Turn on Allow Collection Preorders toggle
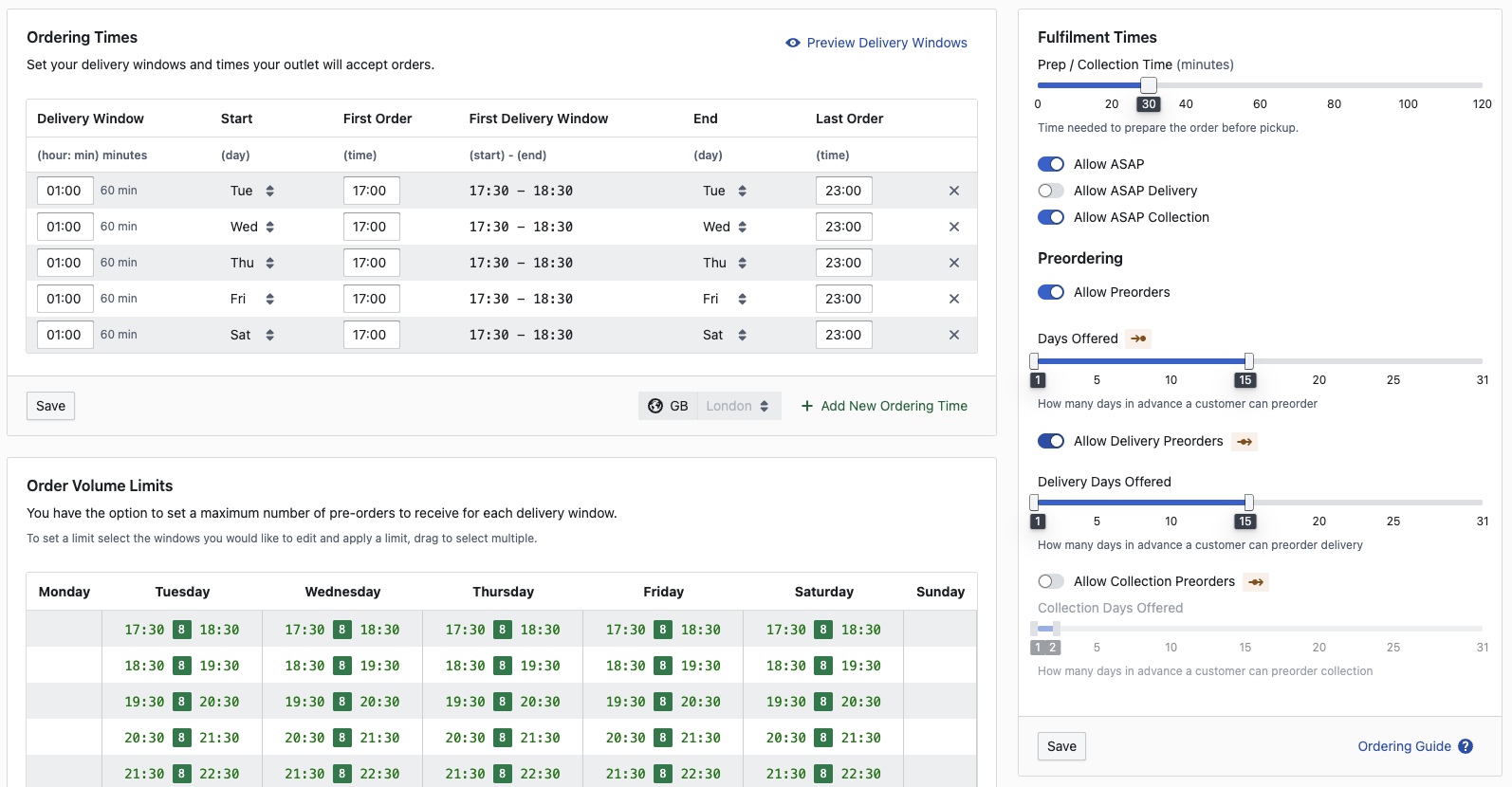Screen dimensions: 1512x787 (1051, 581)
